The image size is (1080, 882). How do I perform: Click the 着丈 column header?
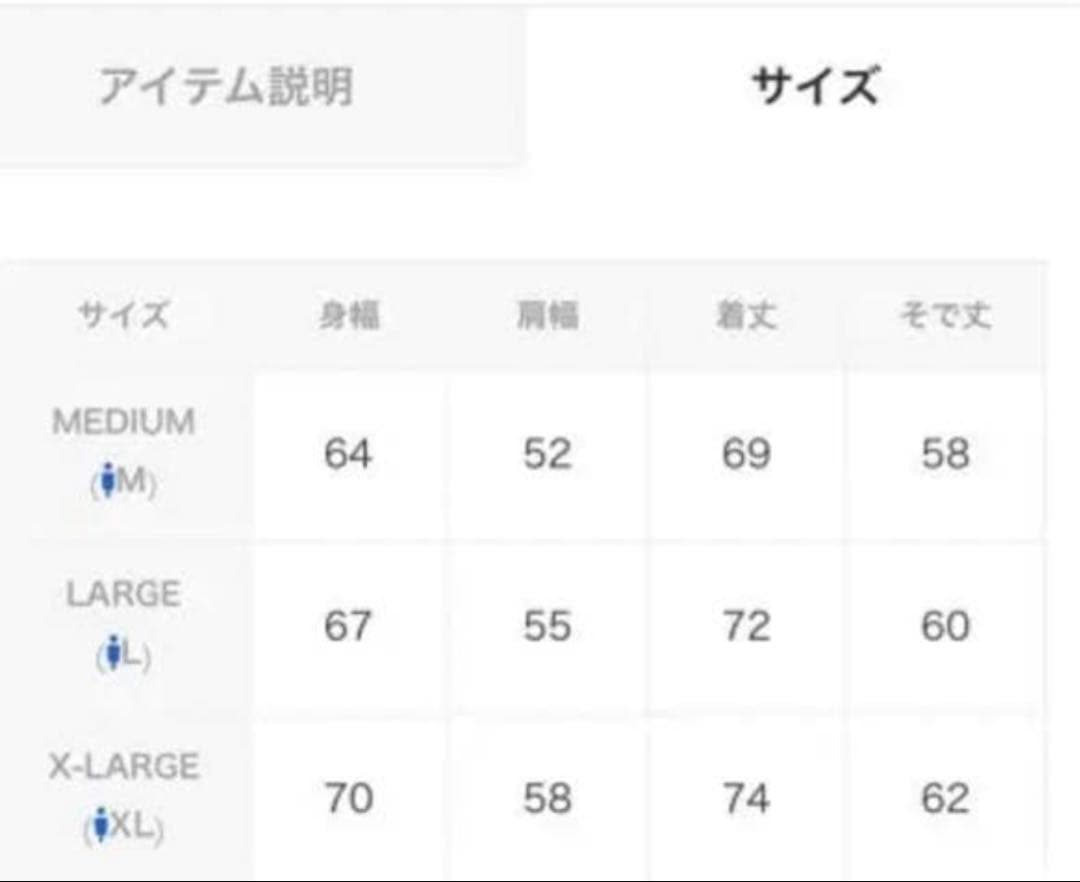pos(746,317)
